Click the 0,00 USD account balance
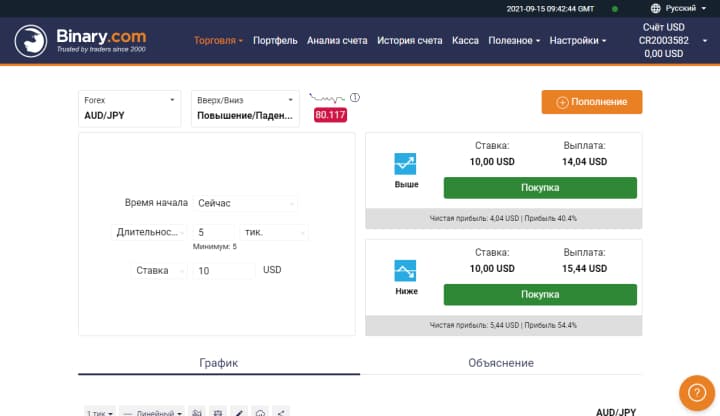The width and height of the screenshot is (720, 416). pos(663,54)
